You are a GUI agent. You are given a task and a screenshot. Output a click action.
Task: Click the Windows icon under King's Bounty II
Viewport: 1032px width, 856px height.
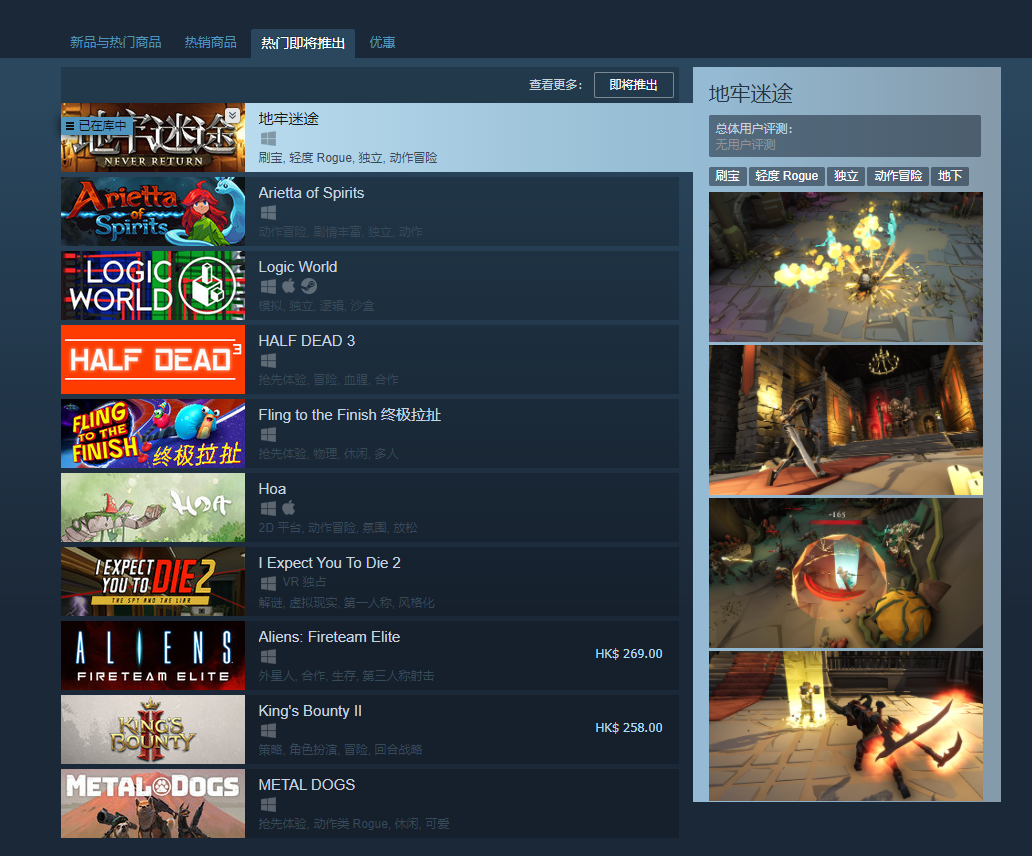click(268, 730)
